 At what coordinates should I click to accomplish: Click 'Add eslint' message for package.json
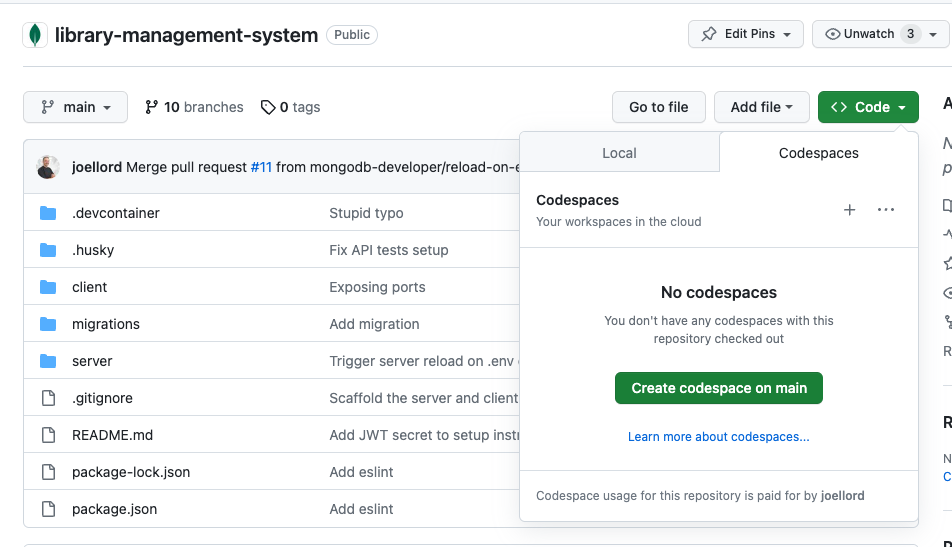tap(361, 509)
